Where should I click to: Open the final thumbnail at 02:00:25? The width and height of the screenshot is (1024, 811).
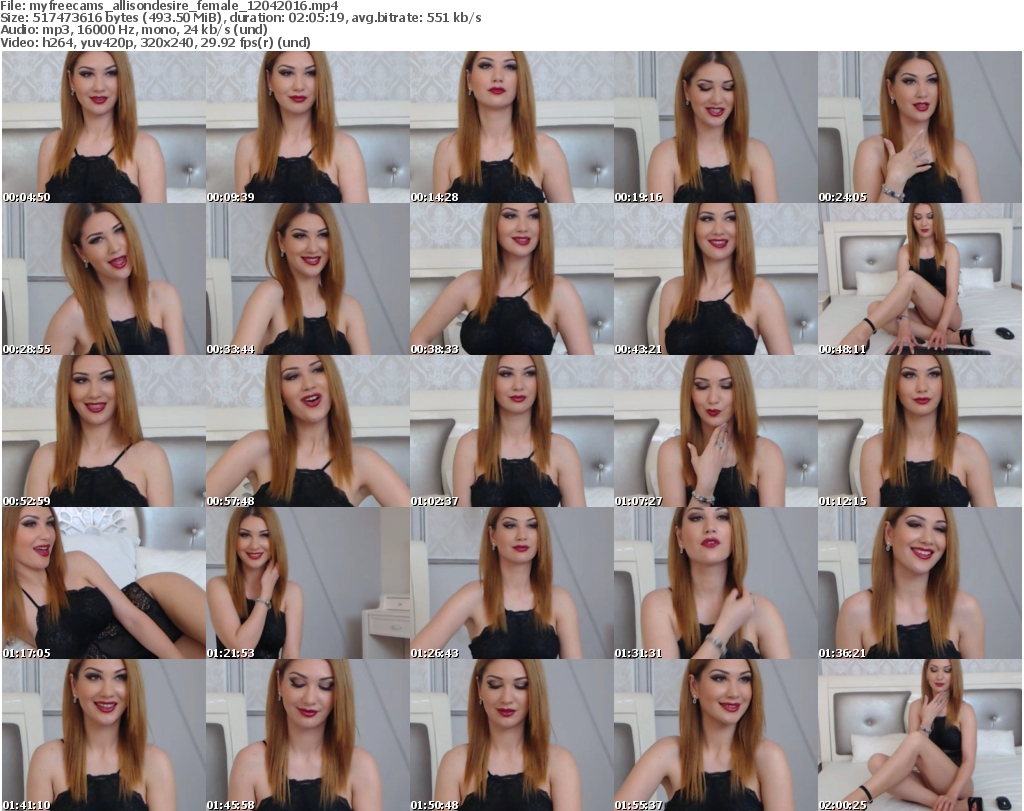click(x=920, y=735)
